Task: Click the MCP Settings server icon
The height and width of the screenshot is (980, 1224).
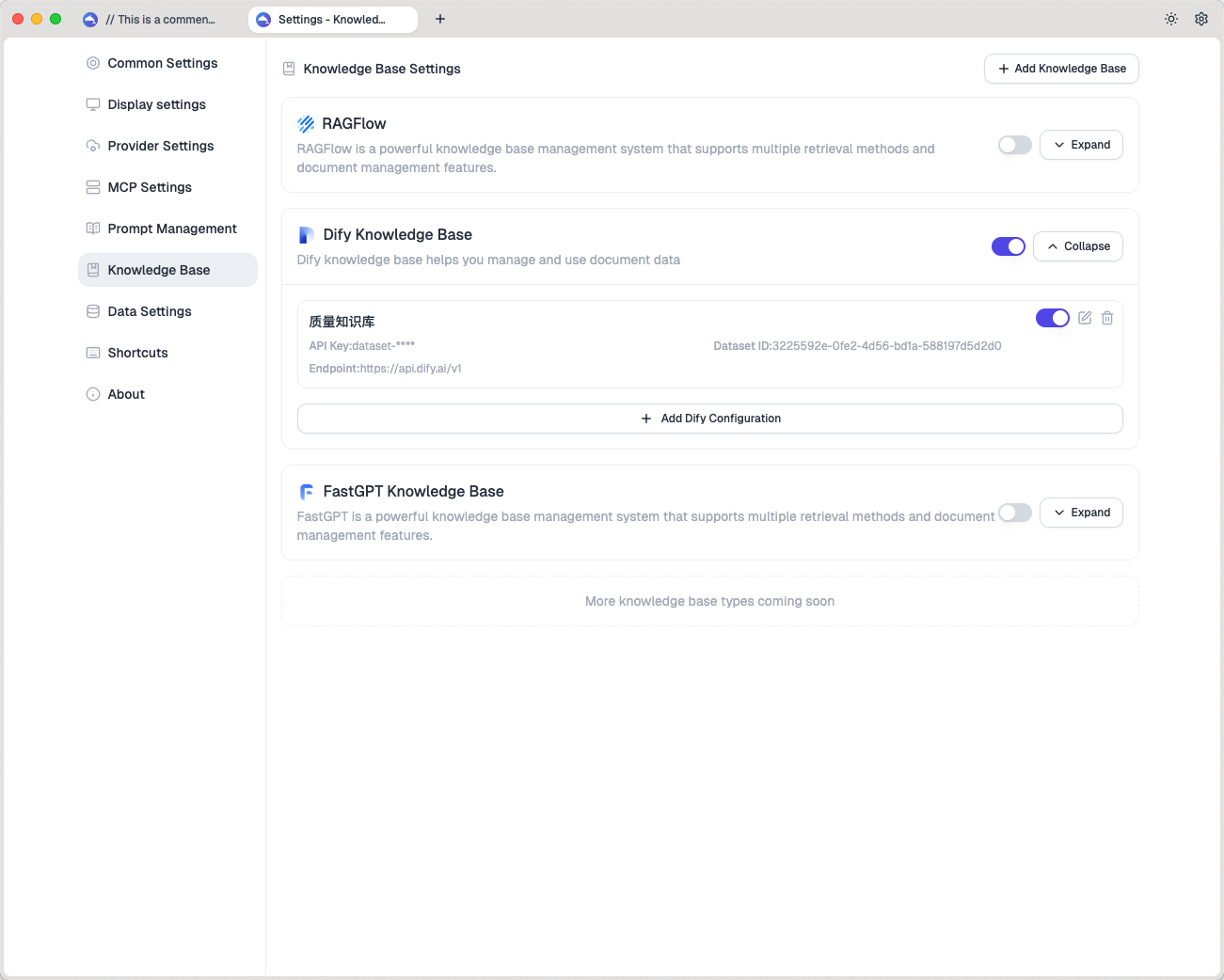Action: [93, 187]
